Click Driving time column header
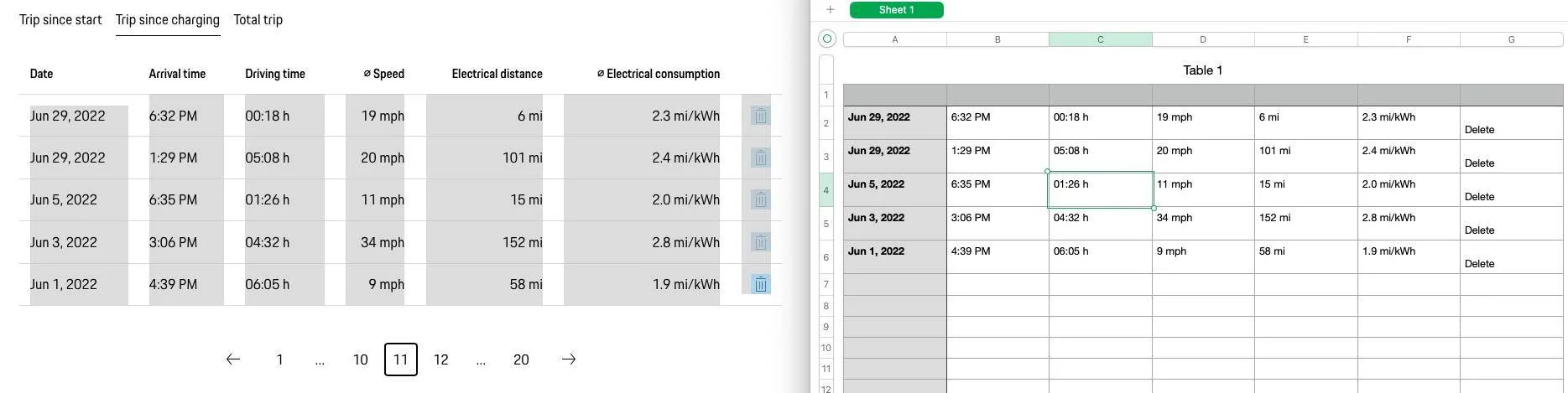The image size is (1568, 393). click(x=274, y=74)
